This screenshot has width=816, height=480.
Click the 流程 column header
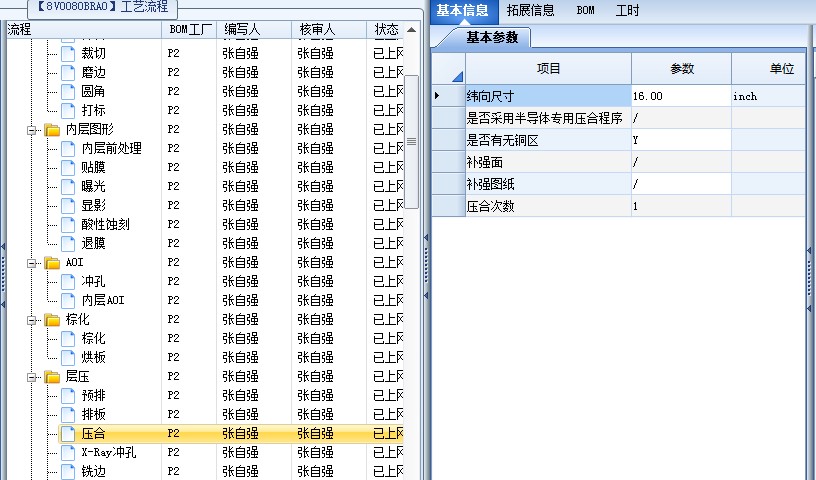point(84,30)
